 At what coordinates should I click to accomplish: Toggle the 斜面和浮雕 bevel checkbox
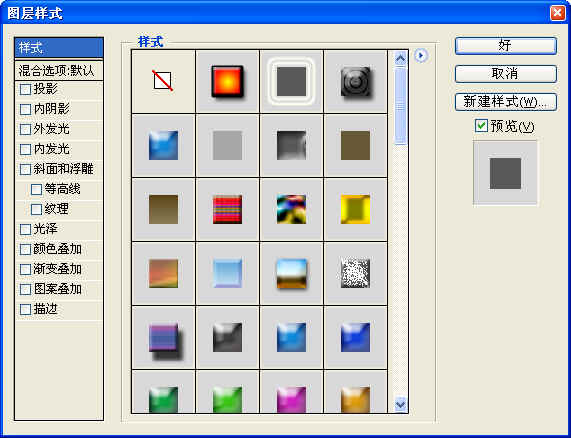tap(25, 169)
